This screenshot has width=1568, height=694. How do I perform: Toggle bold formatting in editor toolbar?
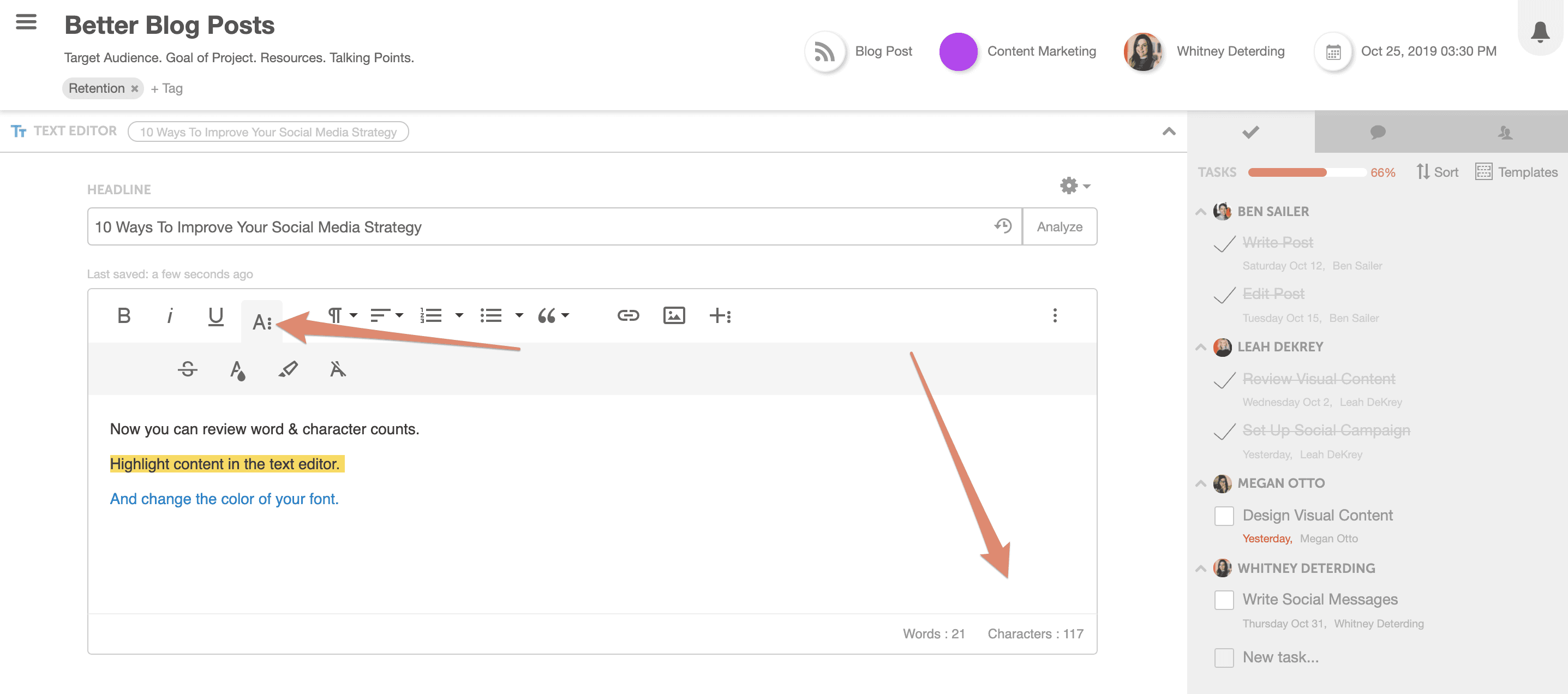[123, 315]
